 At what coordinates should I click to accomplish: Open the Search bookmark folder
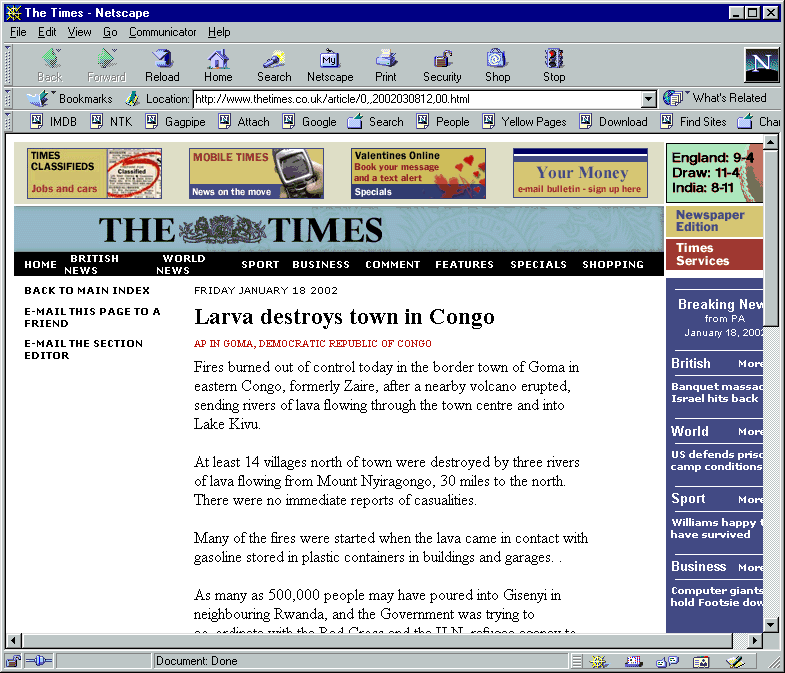coord(375,122)
